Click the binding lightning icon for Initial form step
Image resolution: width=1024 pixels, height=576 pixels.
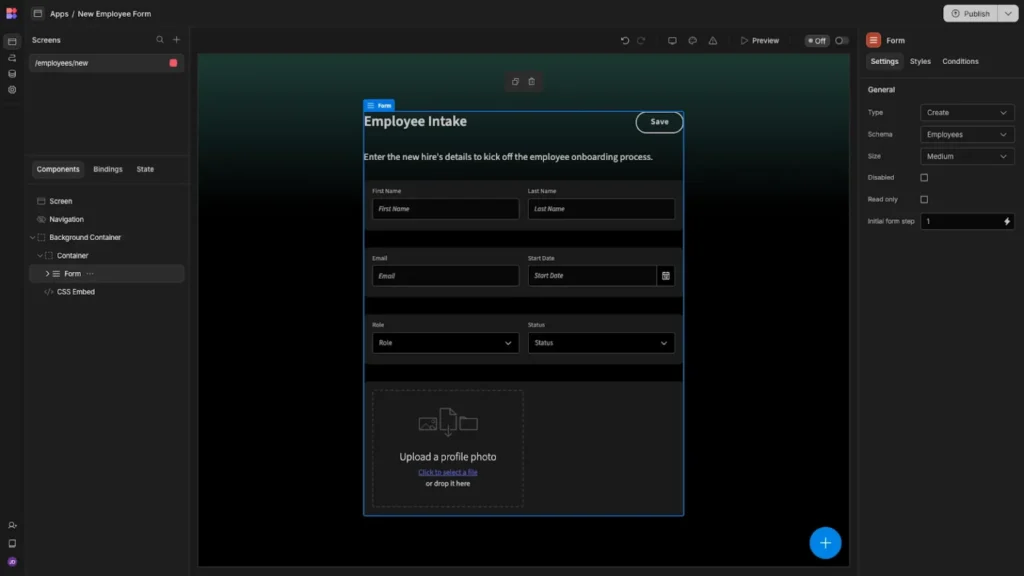coord(1006,221)
